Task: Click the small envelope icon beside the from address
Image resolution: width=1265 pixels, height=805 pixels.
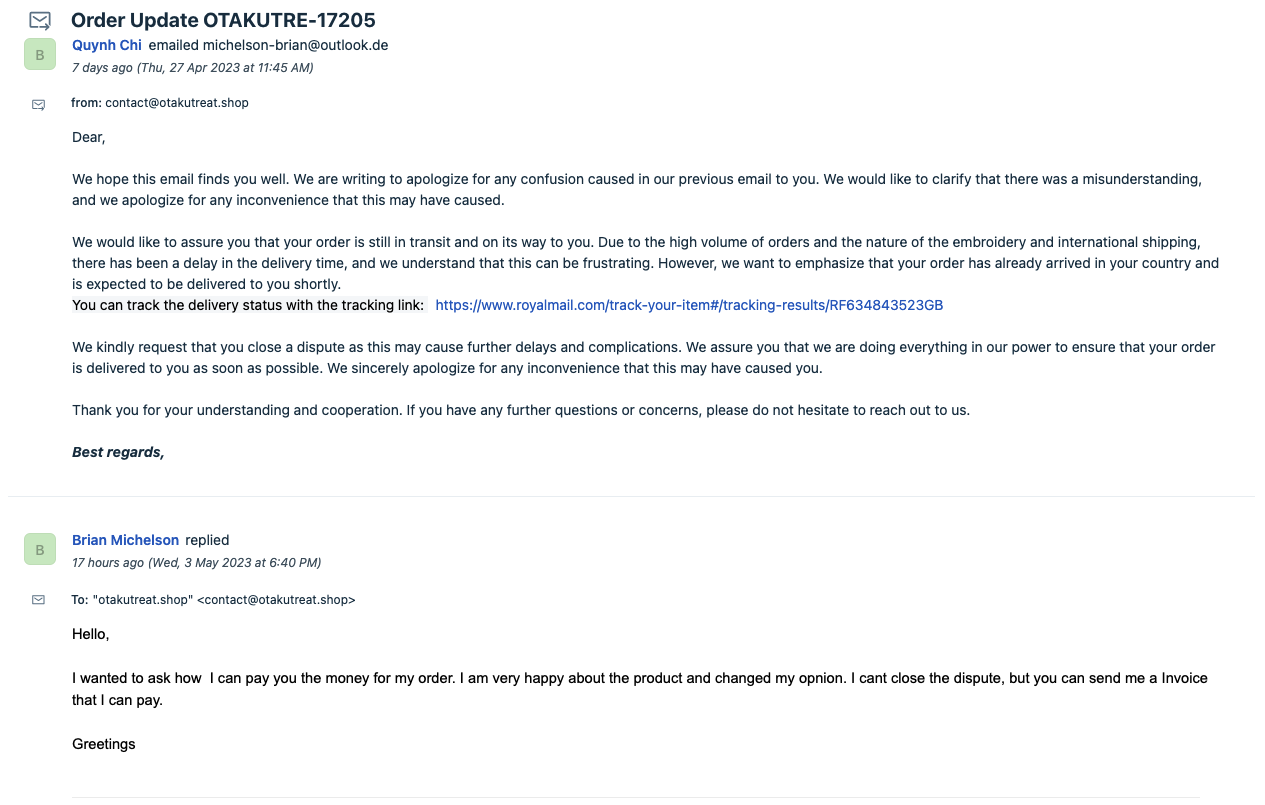Action: tap(38, 104)
